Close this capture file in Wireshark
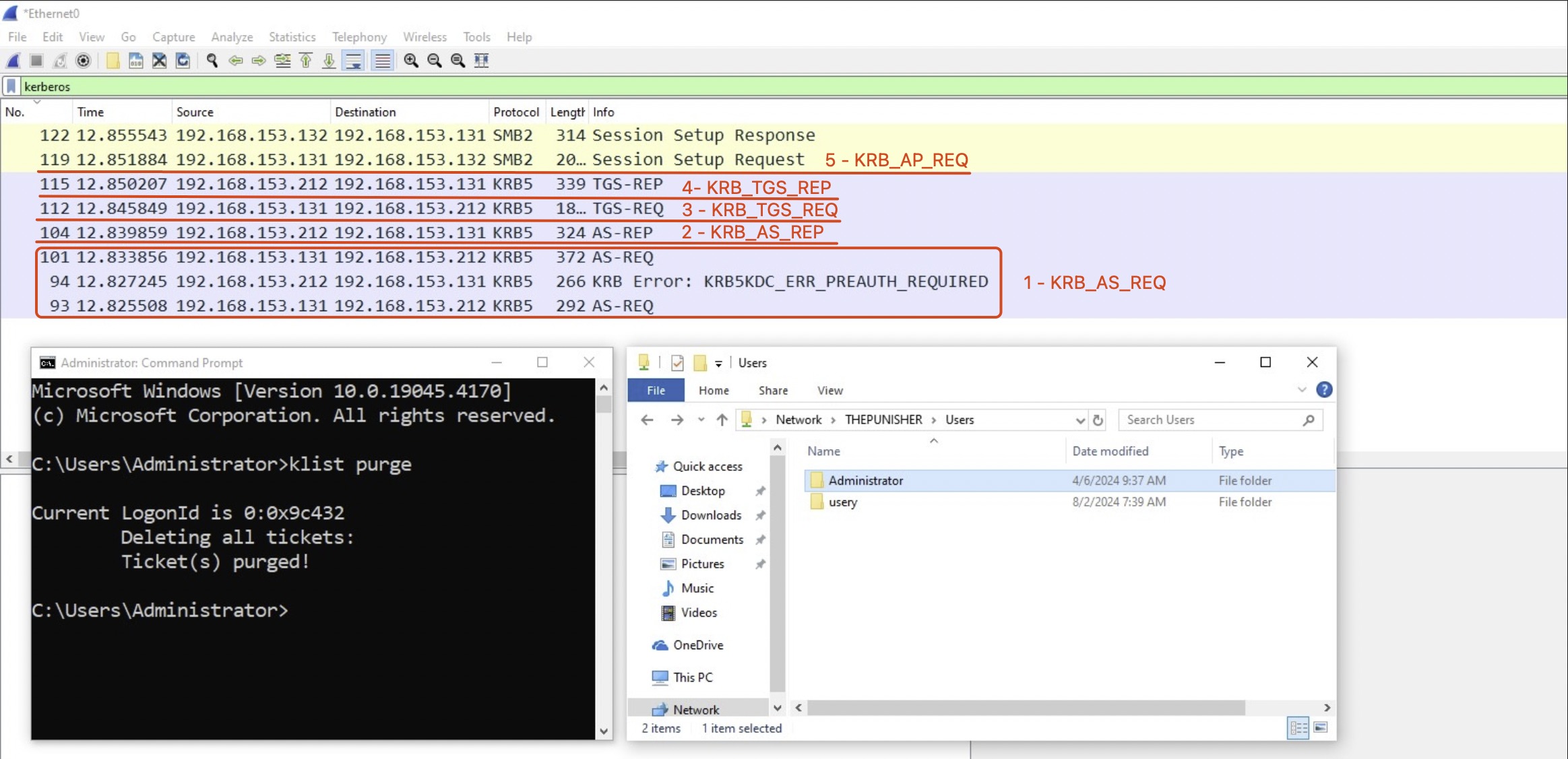1568x759 pixels. (x=160, y=61)
